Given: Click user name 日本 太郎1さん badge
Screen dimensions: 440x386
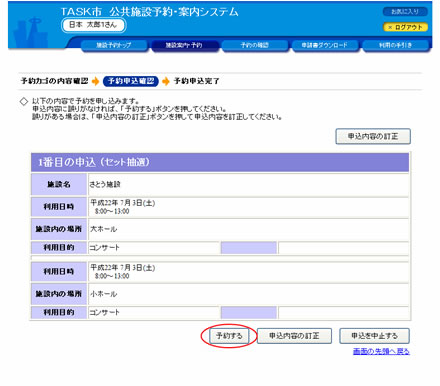Looking at the screenshot, I should pos(93,25).
